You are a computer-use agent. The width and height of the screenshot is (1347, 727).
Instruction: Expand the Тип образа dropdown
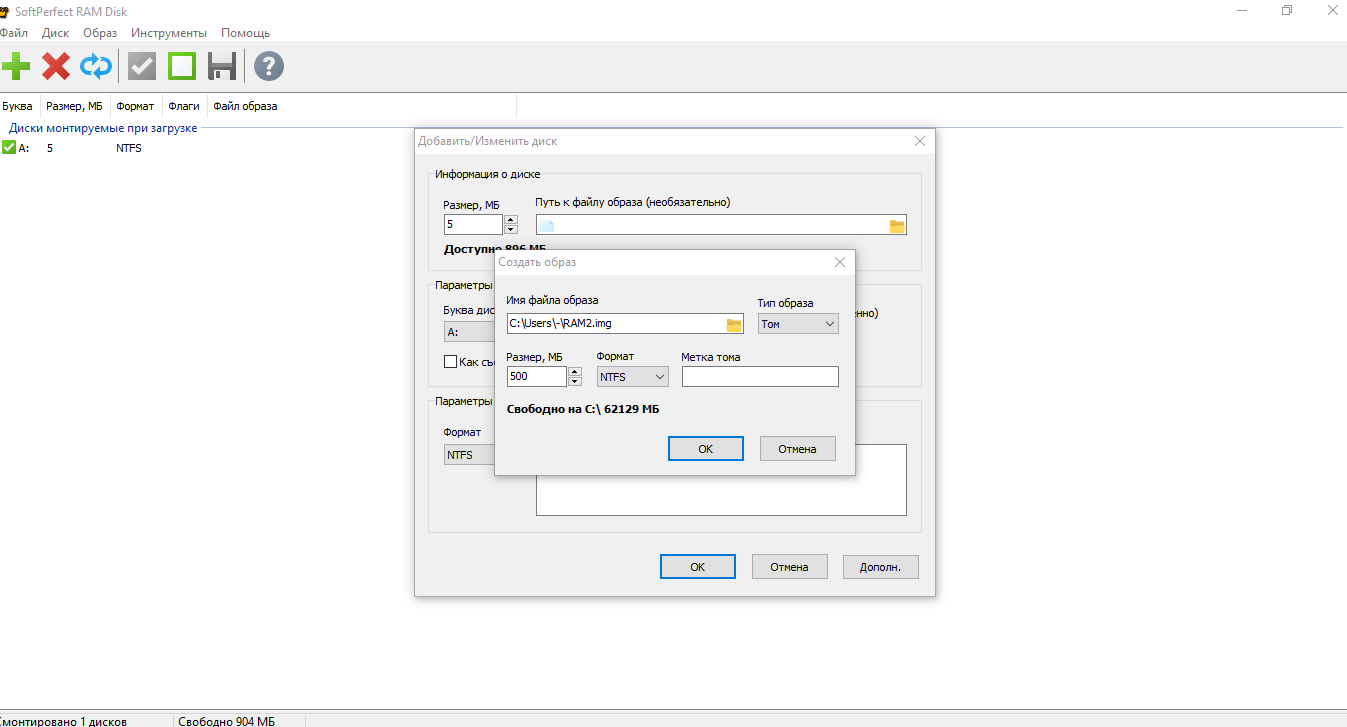[x=798, y=324]
